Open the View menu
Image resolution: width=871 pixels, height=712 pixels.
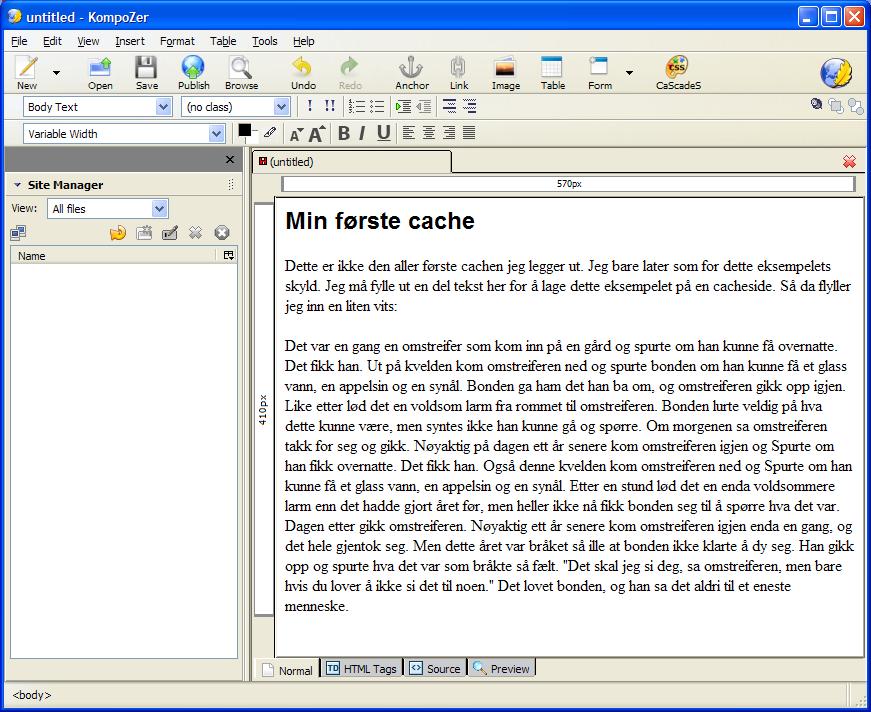(x=88, y=41)
